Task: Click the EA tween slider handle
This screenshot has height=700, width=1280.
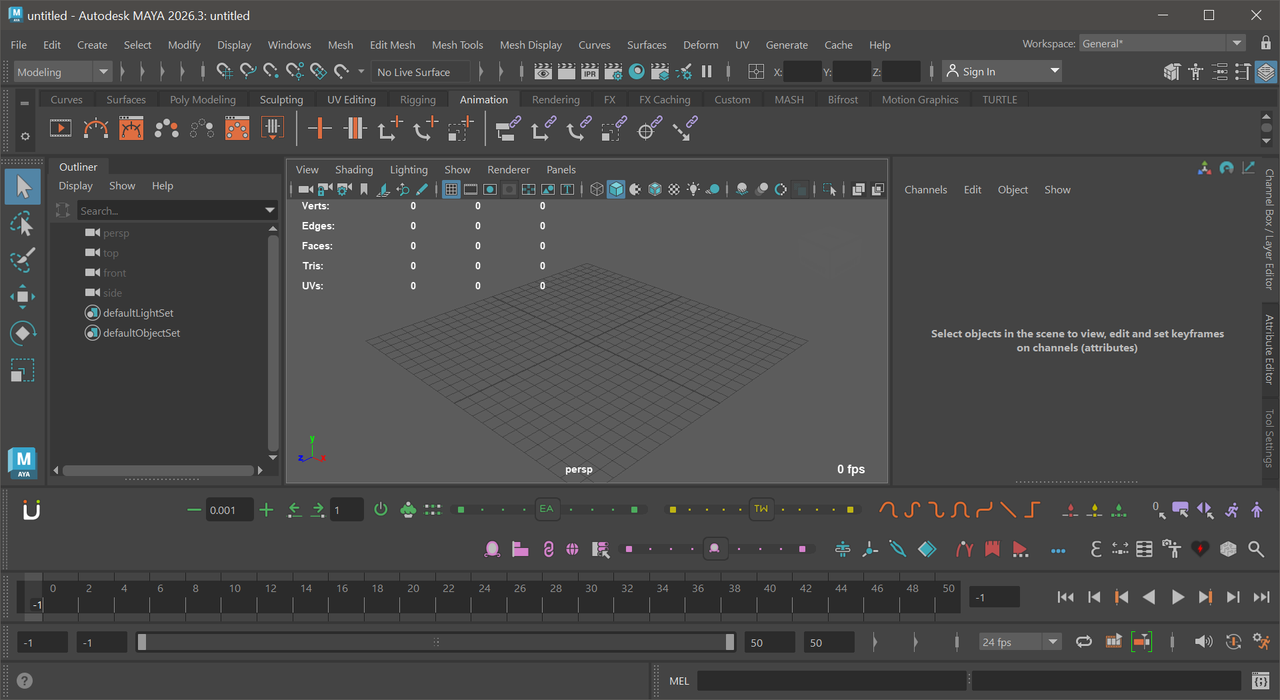Action: click(x=546, y=509)
